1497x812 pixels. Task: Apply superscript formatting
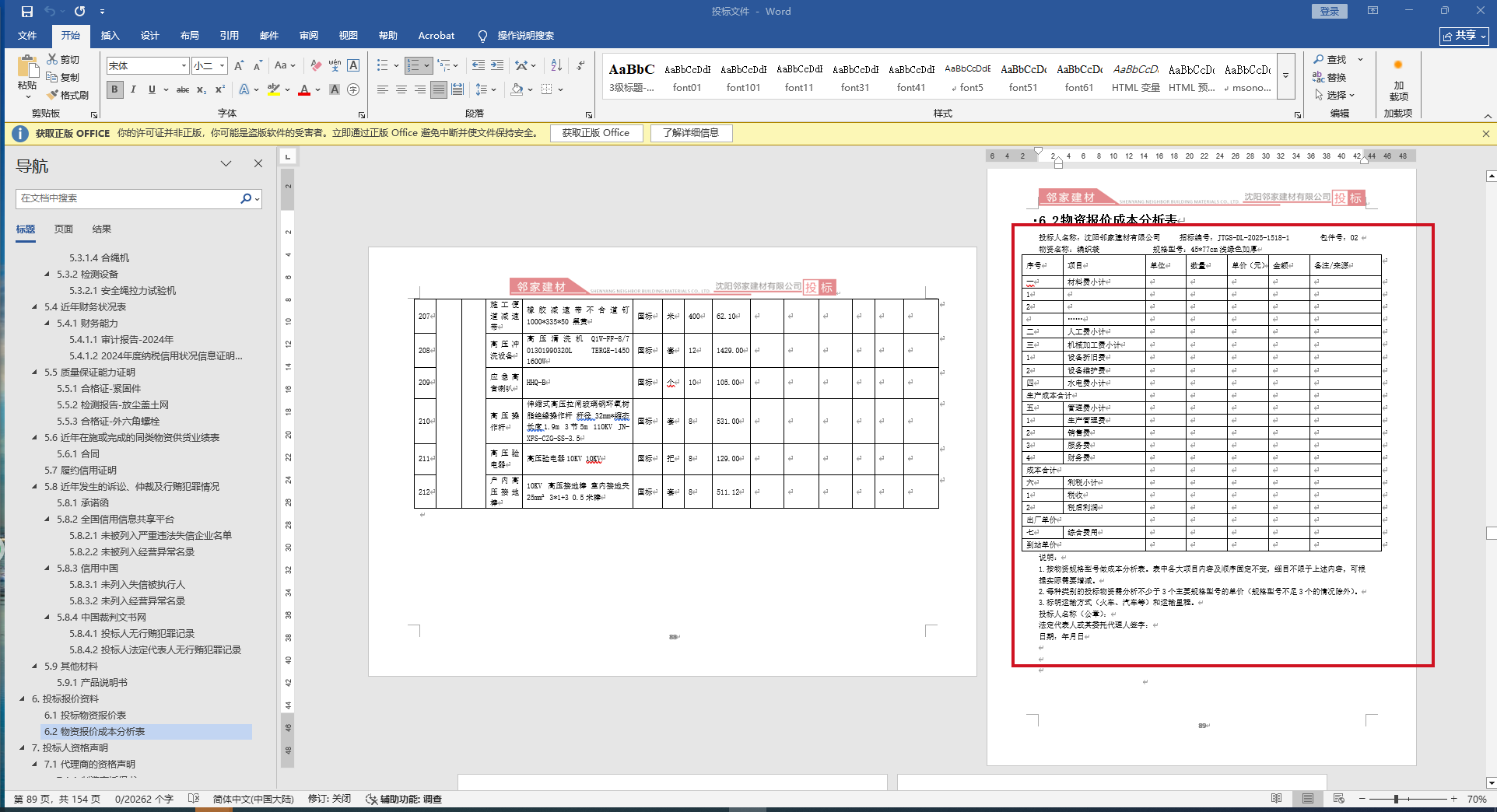click(x=220, y=89)
